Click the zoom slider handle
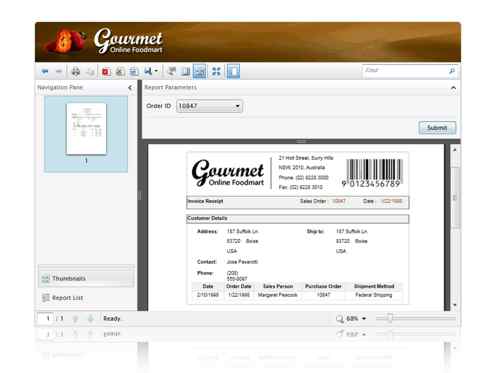This screenshot has width=487, height=373. (x=389, y=318)
